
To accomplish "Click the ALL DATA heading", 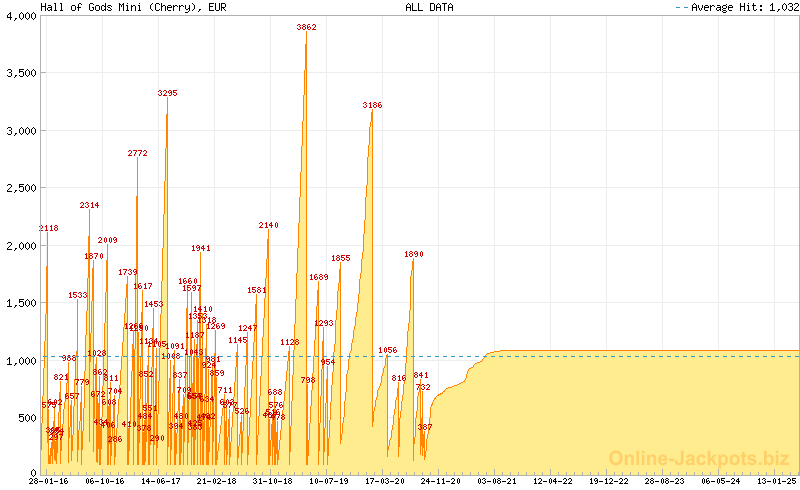I will pyautogui.click(x=429, y=7).
